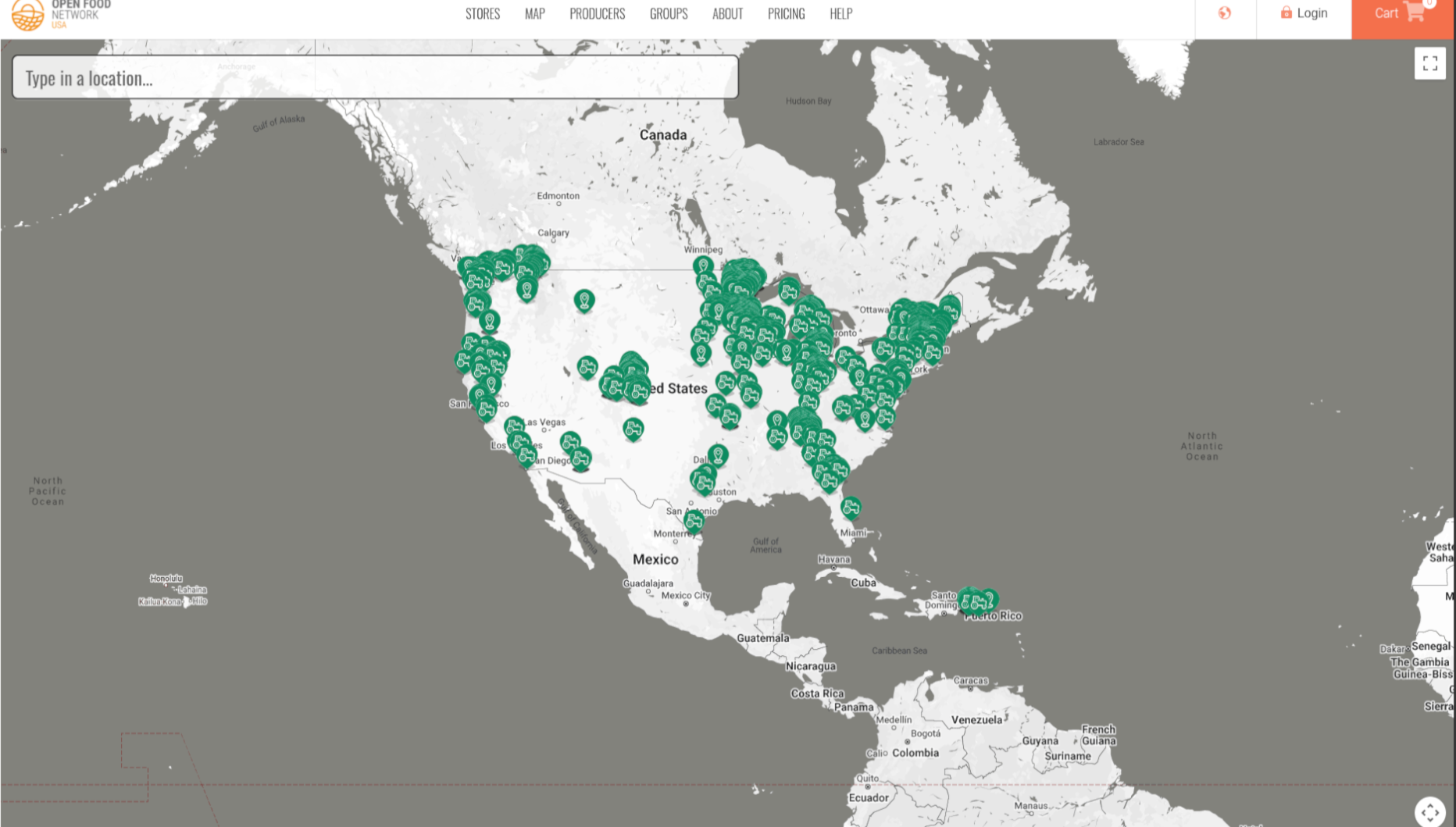Image resolution: width=1456 pixels, height=827 pixels.
Task: Go to the Producers page
Action: pyautogui.click(x=597, y=14)
